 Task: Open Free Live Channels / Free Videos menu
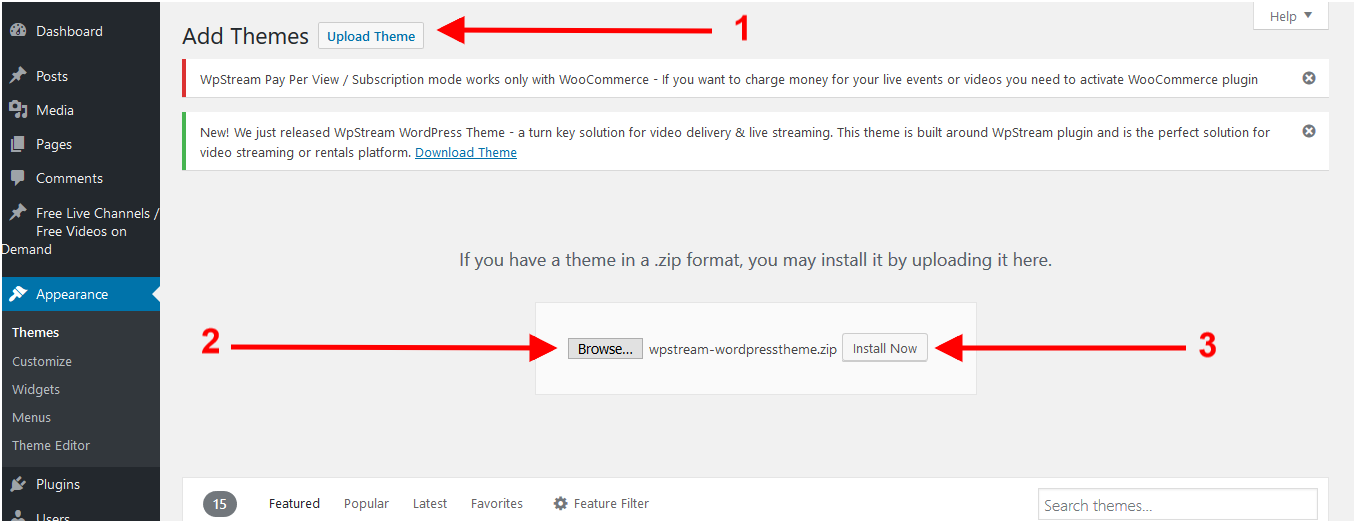(80, 231)
